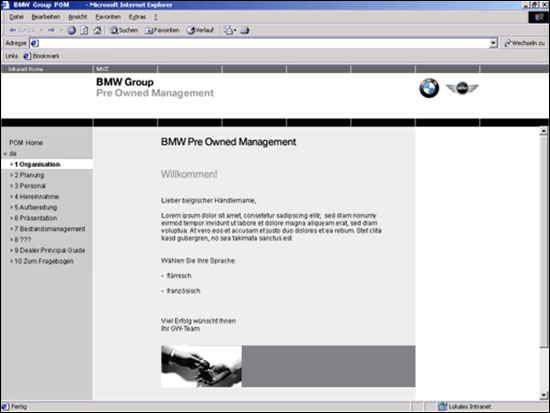Click the Forward arrow toolbar button
The height and width of the screenshot is (413, 550).
(x=51, y=30)
